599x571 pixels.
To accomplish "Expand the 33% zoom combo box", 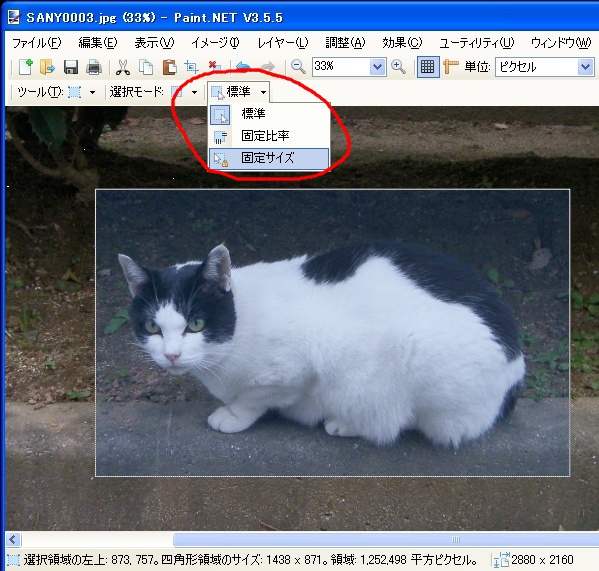I will point(378,67).
